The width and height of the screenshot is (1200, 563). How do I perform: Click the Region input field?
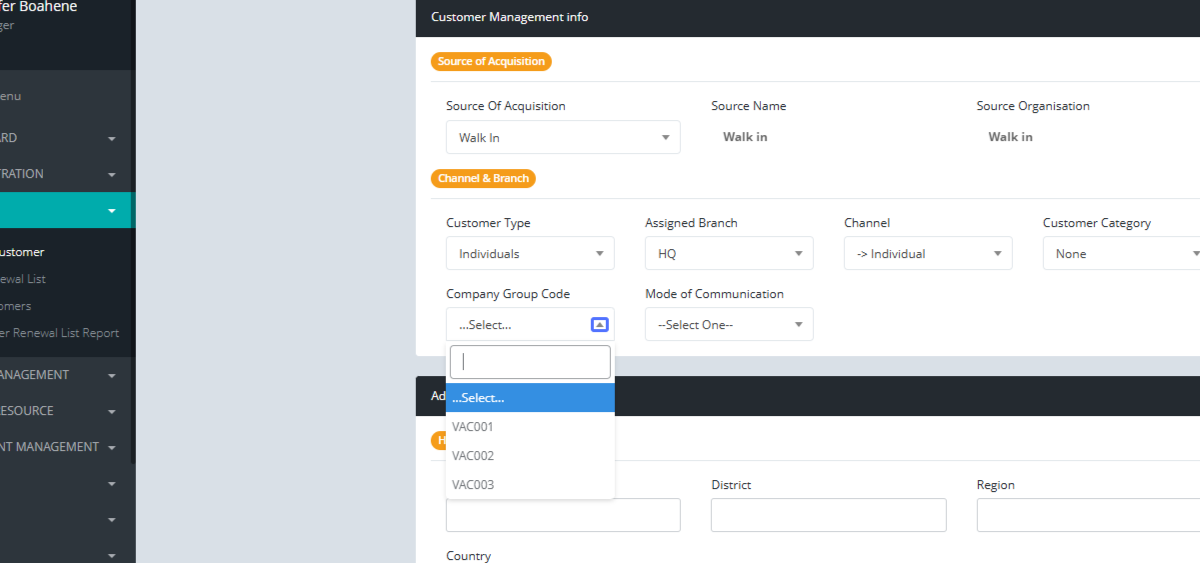click(x=1088, y=515)
